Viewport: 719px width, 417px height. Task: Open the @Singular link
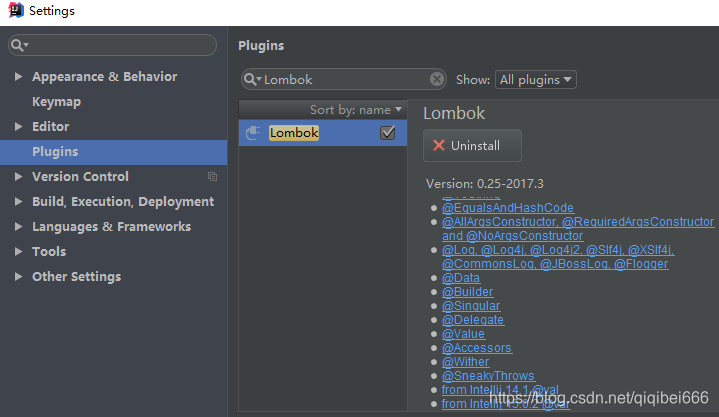coord(471,306)
